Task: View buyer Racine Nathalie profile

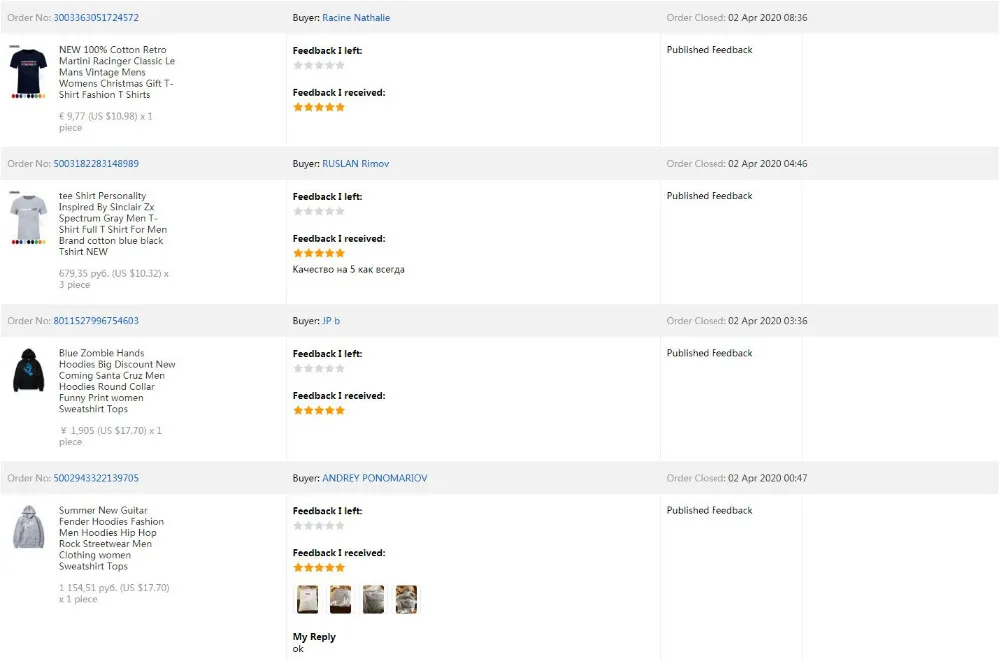Action: pyautogui.click(x=356, y=18)
